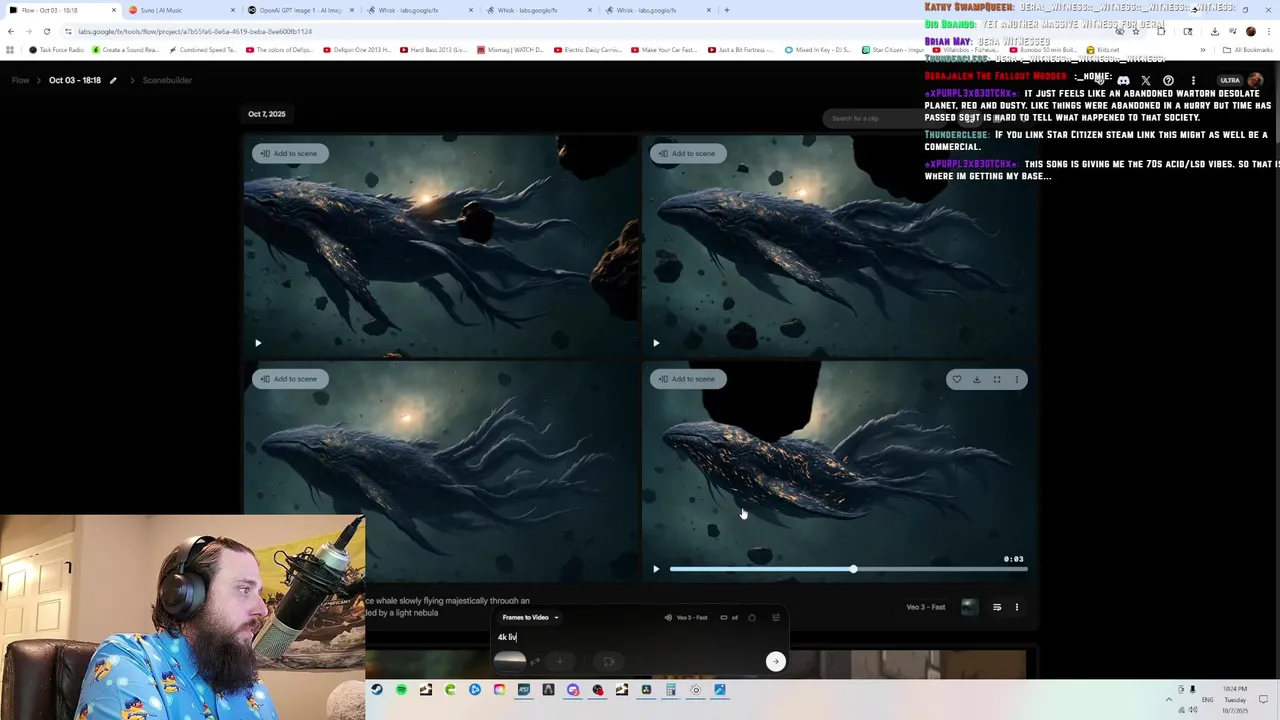Open Discord link icon in header
1280x720 pixels.
(1123, 80)
